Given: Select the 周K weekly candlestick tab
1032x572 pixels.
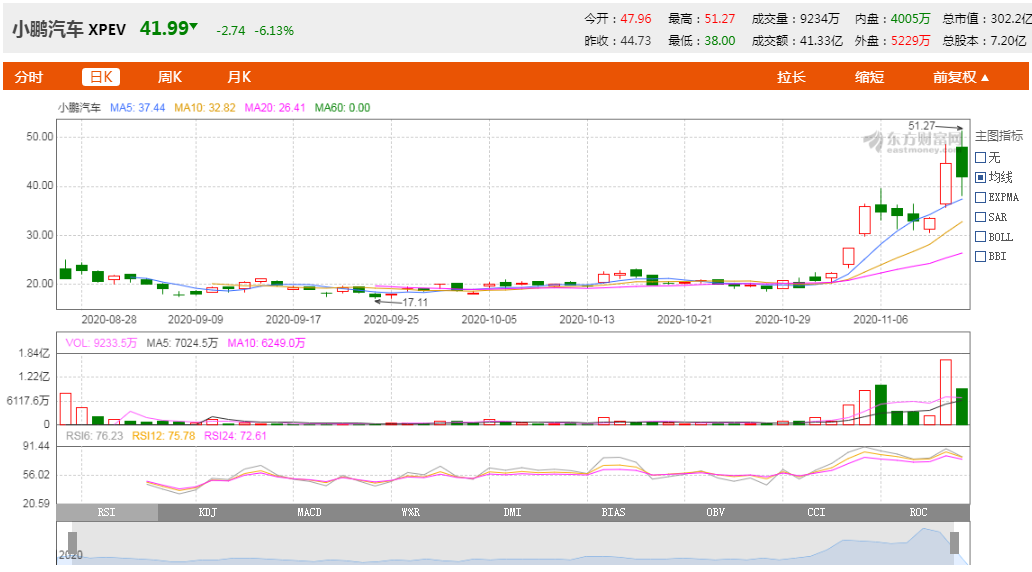Looking at the screenshot, I should point(169,77).
